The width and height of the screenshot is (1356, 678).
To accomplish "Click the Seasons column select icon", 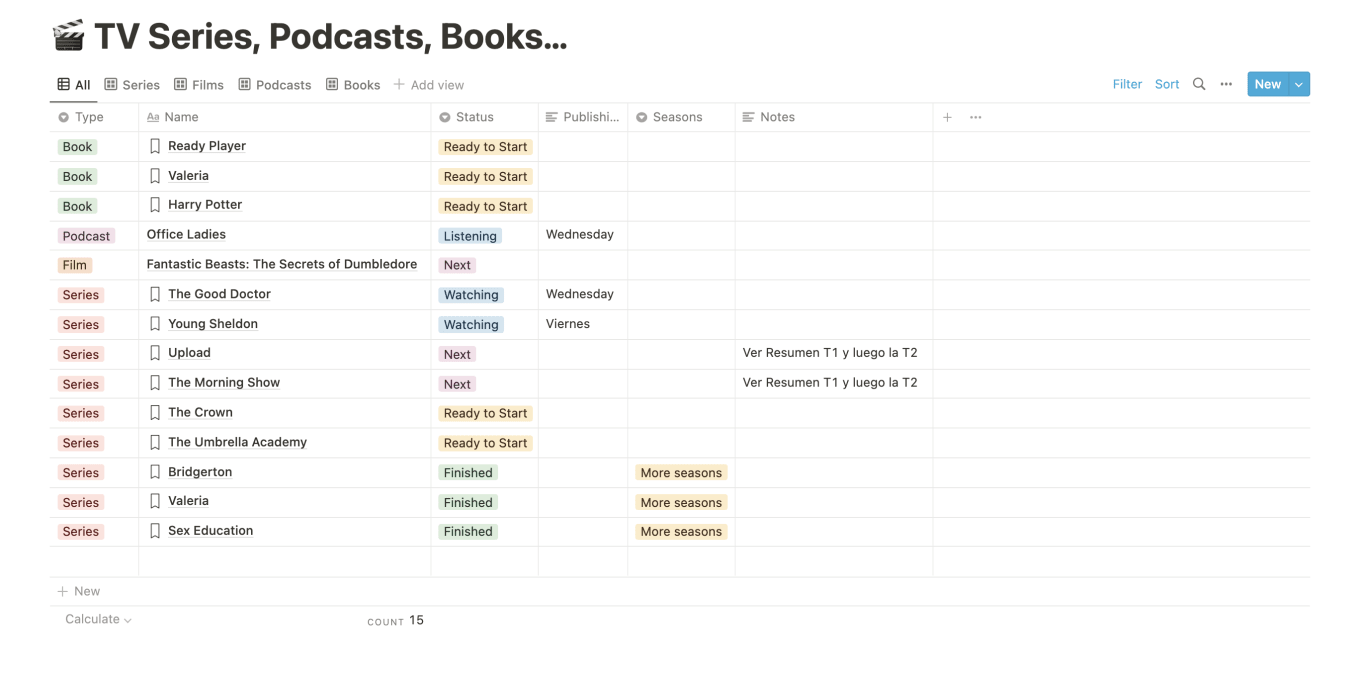I will (642, 117).
